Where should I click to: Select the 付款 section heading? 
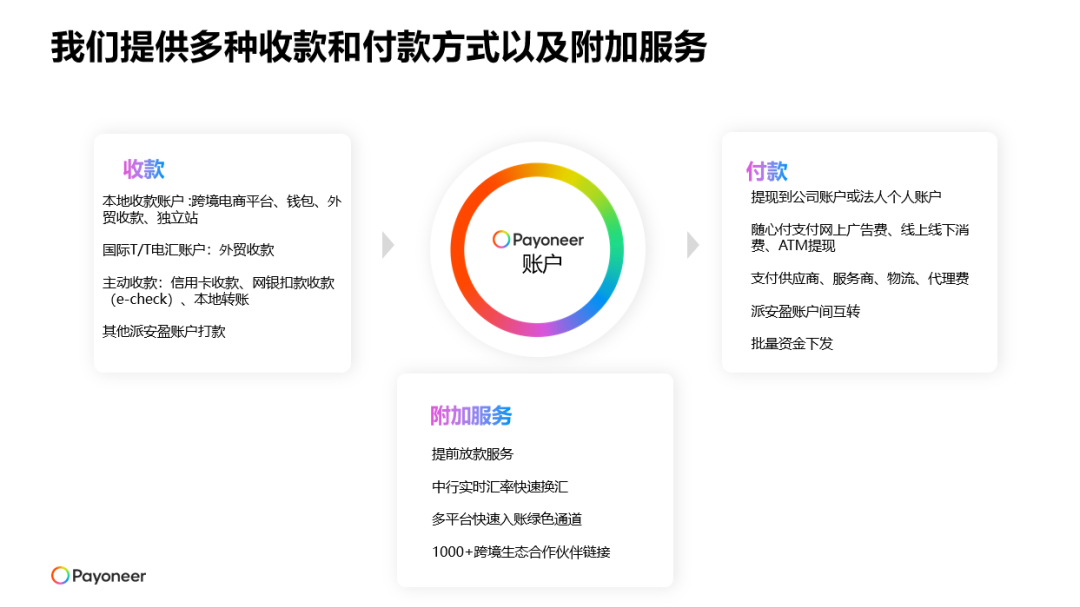click(x=765, y=172)
